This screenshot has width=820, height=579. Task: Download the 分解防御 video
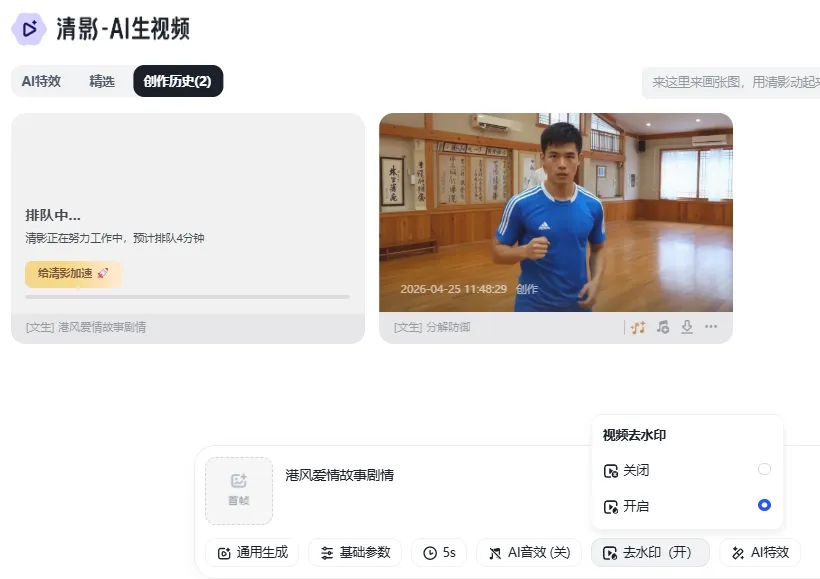(687, 327)
